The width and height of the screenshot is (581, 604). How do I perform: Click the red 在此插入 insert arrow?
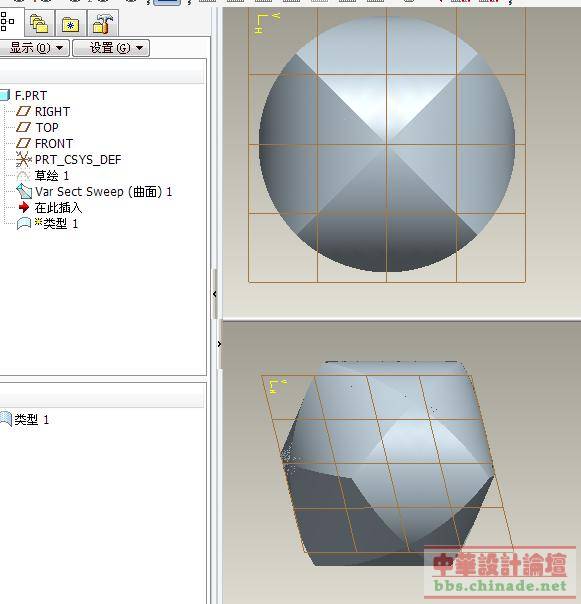click(24, 207)
